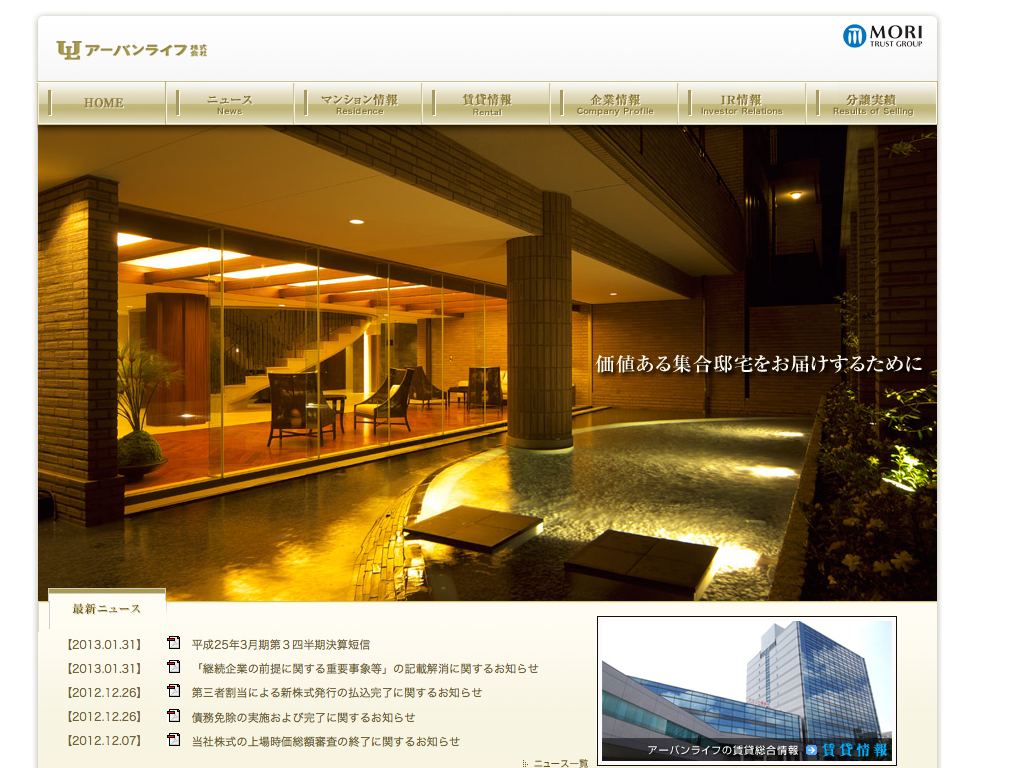1028x768 pixels.
Task: Open the ニュース News menu
Action: (x=230, y=104)
